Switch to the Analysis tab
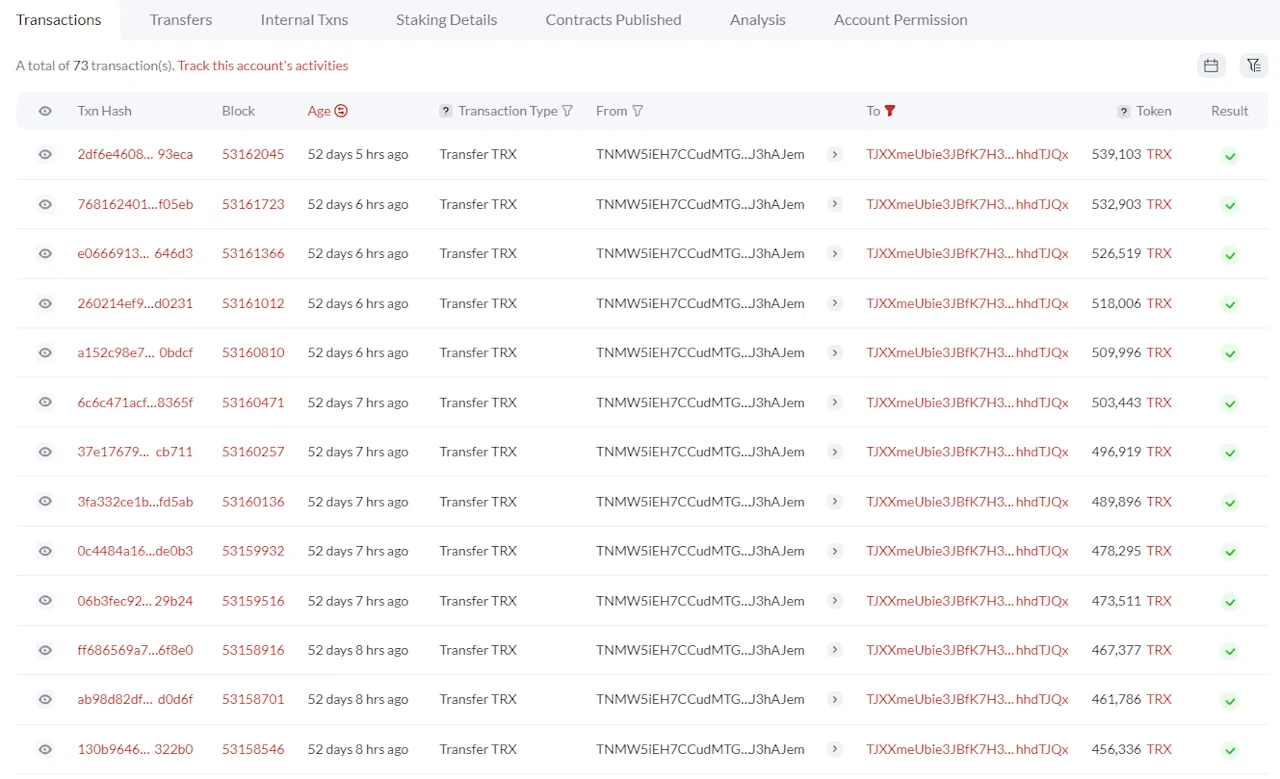The image size is (1280, 779). pos(758,20)
